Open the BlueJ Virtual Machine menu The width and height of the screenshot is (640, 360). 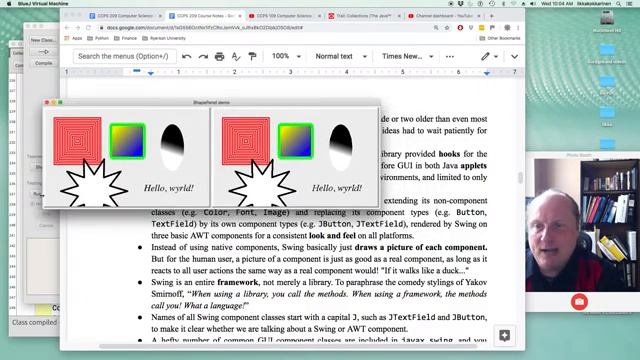pyautogui.click(x=43, y=4)
